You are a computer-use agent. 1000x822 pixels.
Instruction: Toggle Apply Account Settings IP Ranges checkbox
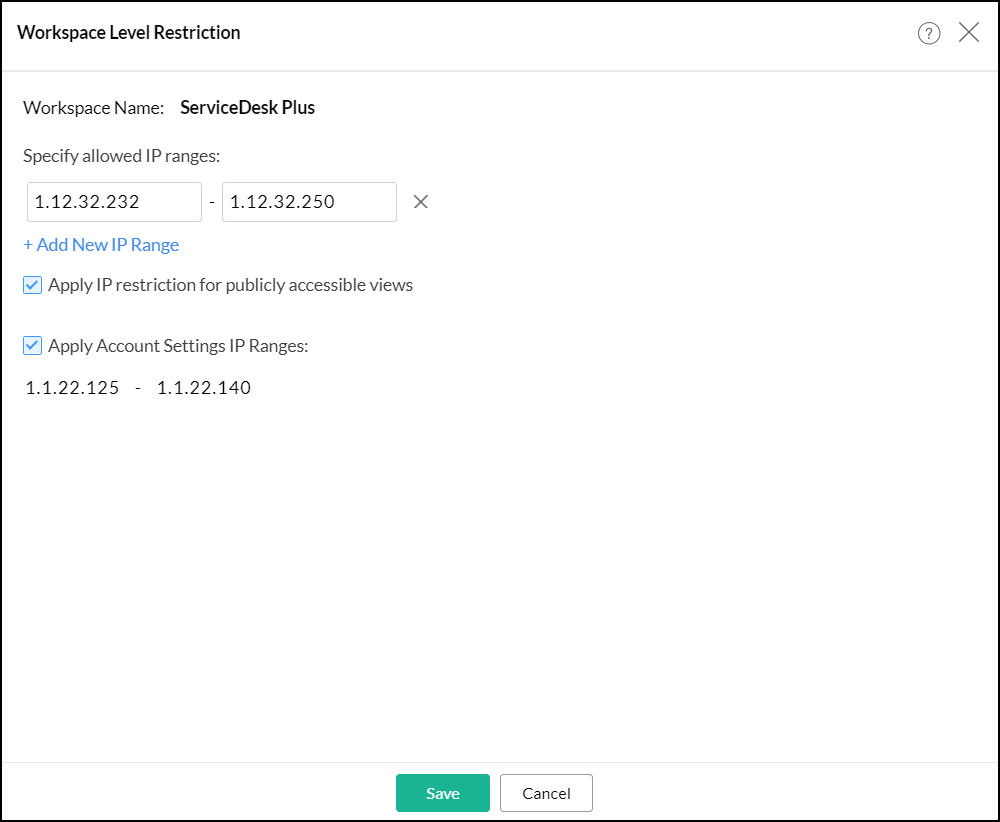[33, 346]
